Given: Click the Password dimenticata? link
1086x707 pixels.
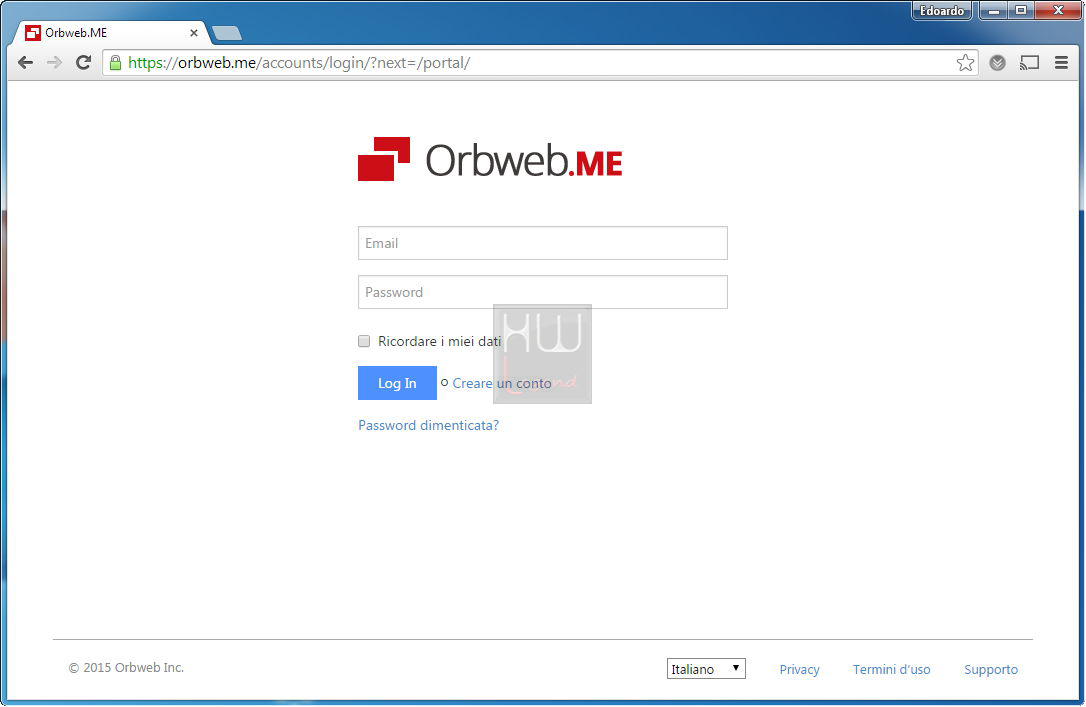Looking at the screenshot, I should [x=428, y=425].
